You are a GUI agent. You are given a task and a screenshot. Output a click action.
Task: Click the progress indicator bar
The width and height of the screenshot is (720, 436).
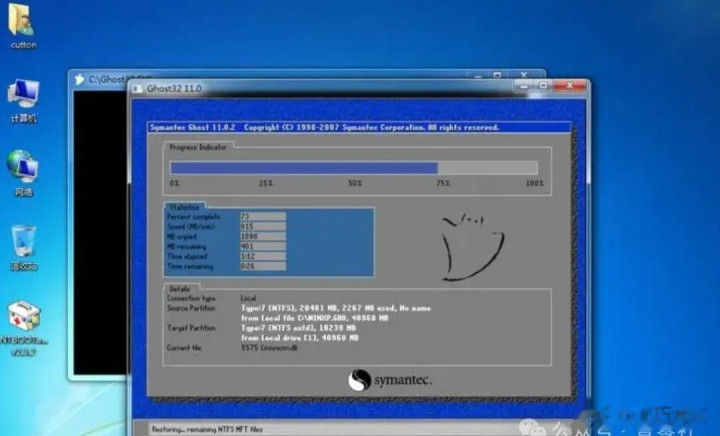pos(354,168)
